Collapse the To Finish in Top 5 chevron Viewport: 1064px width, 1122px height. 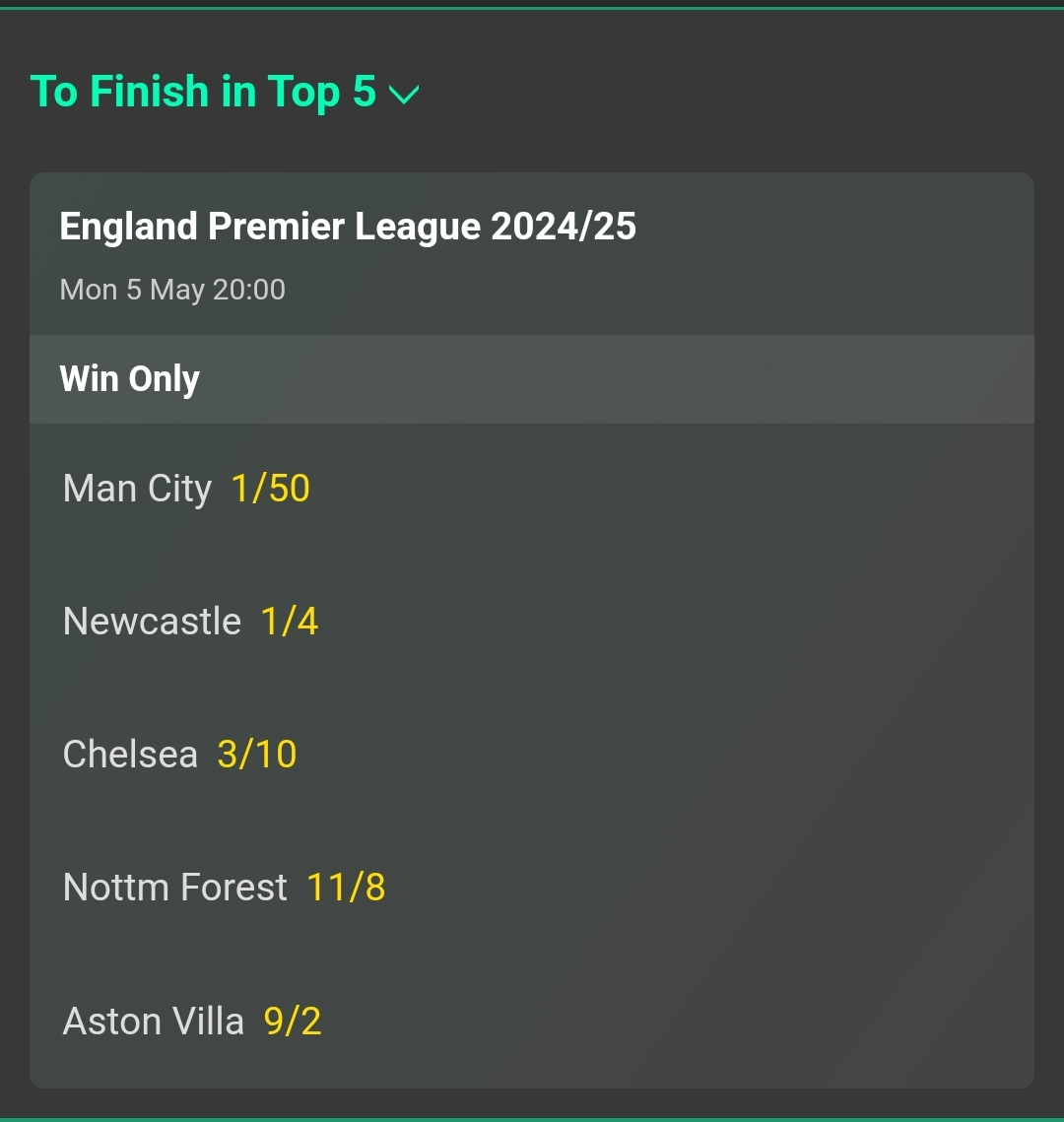404,94
